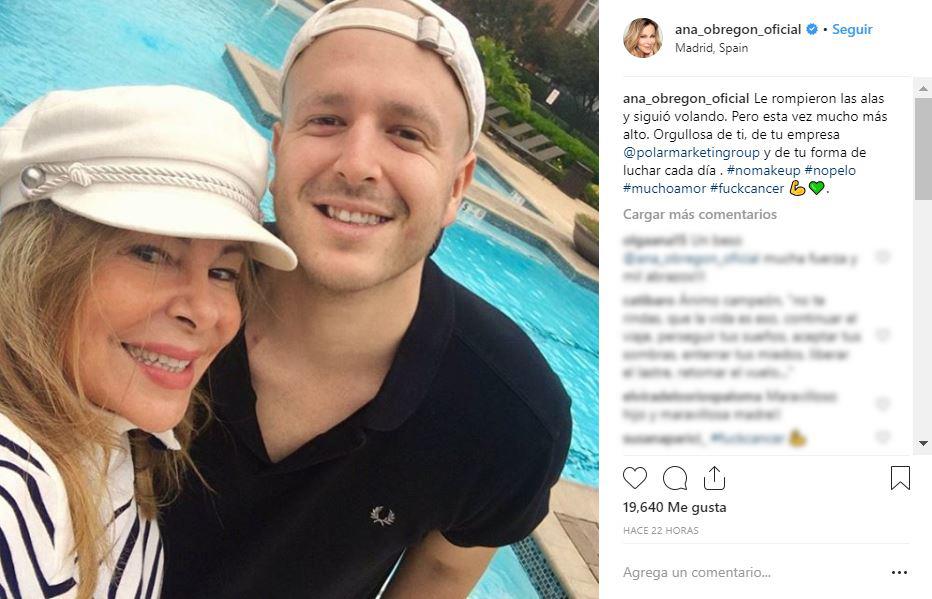Open the #fuckcancer hashtag in the caption
Screen dimensions: 932x599
747,188
